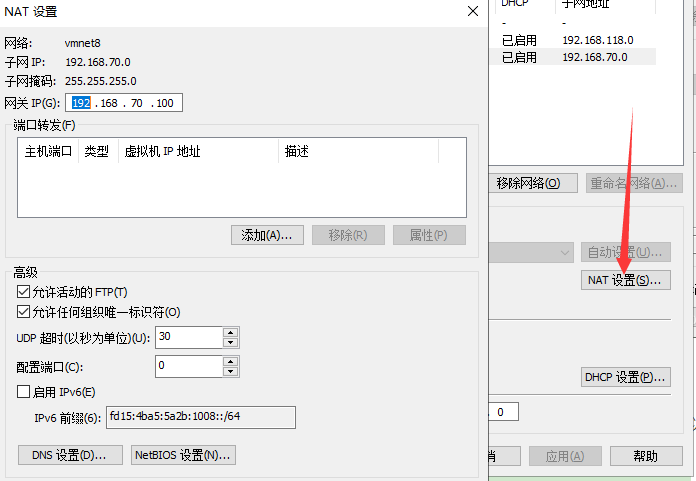
Task: Increase 配置端口 value with up arrow
Action: tap(230, 361)
